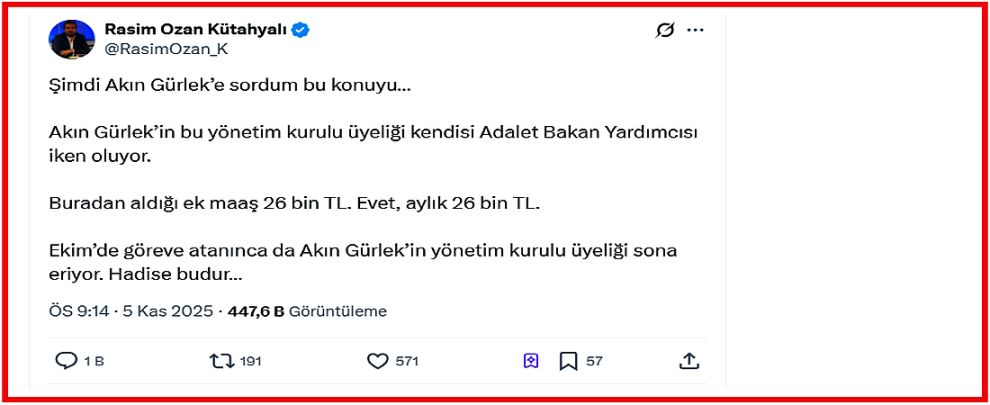Like the tweet using the heart icon

(377, 361)
